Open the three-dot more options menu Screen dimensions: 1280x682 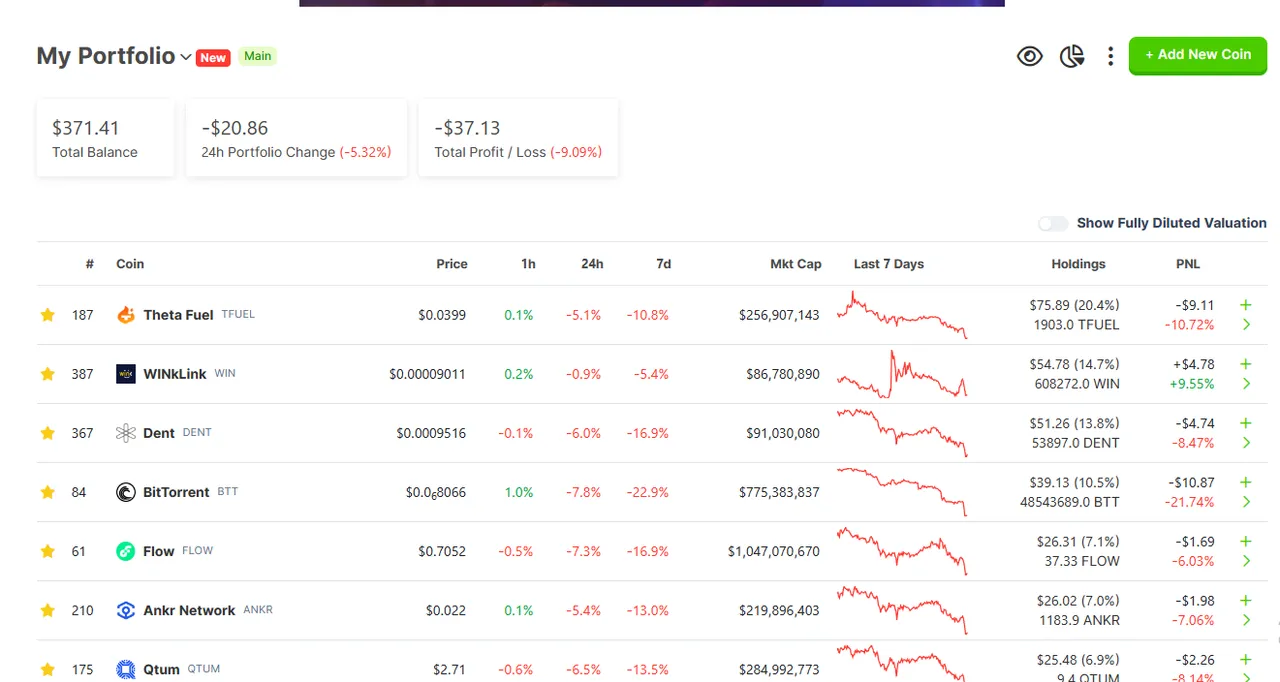tap(1110, 56)
